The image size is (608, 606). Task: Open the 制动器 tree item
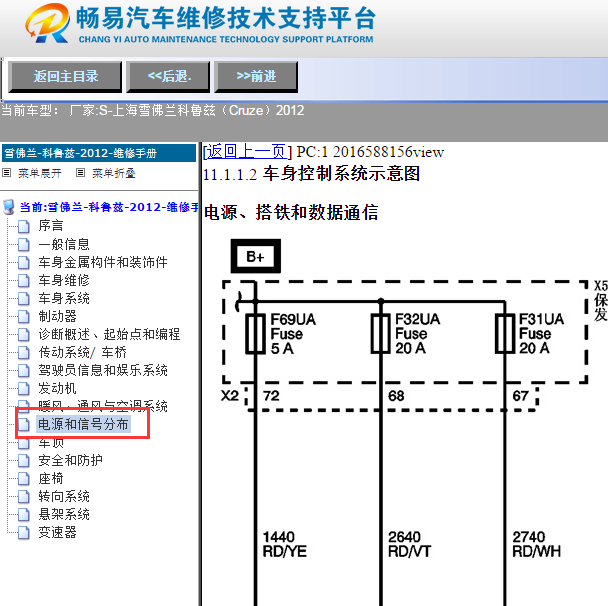57,316
